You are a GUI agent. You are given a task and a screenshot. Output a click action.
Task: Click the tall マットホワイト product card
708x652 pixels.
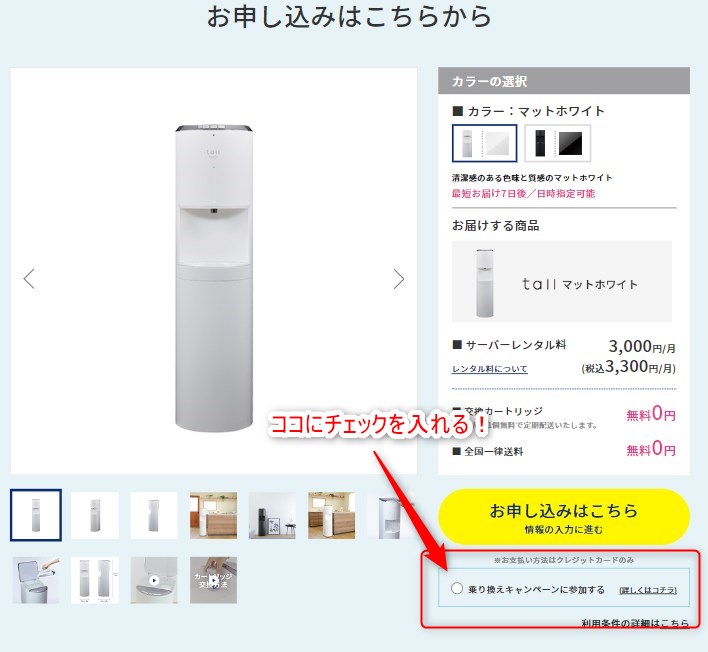coord(562,281)
